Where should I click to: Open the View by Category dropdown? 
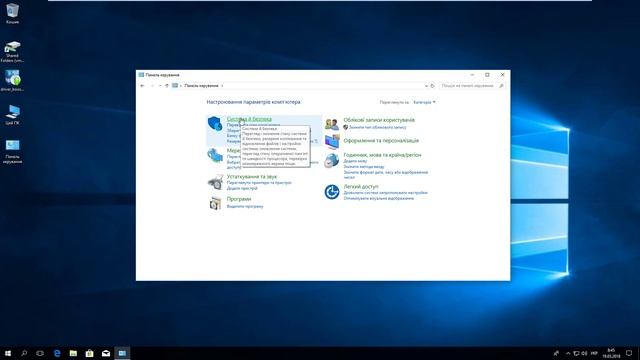coord(424,102)
